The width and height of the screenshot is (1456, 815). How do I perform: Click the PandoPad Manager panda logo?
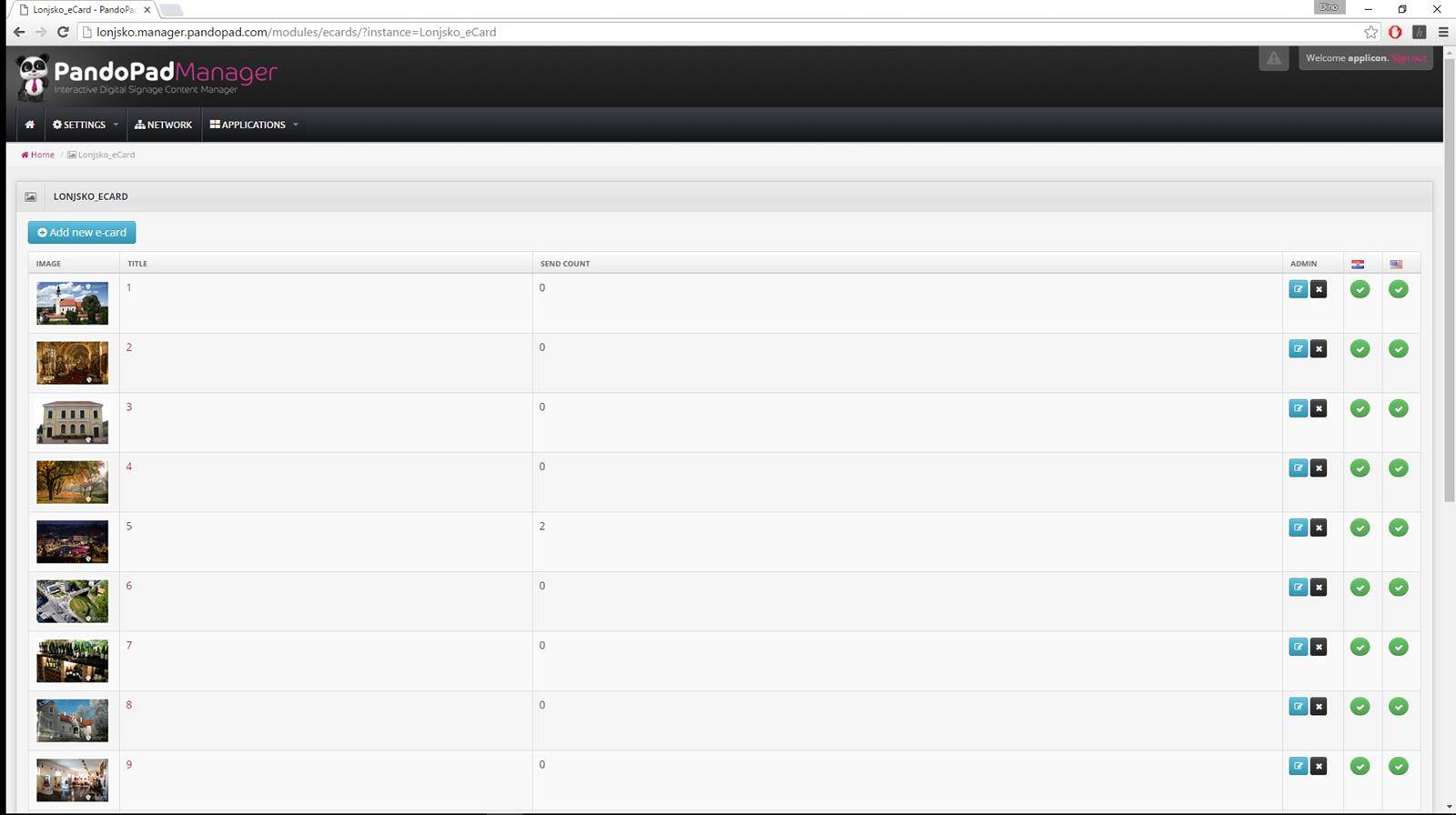pyautogui.click(x=34, y=76)
